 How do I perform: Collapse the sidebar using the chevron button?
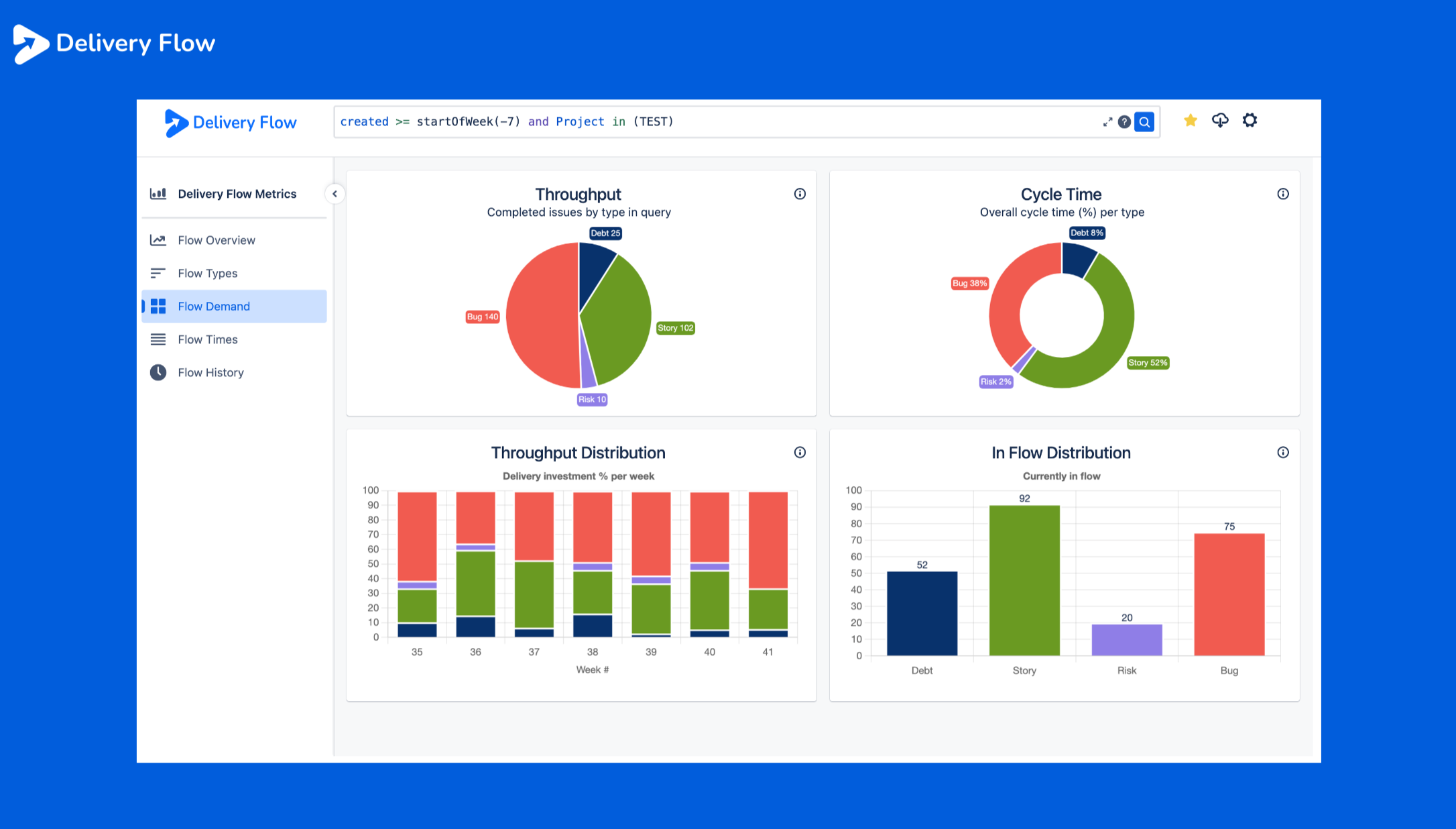[335, 194]
